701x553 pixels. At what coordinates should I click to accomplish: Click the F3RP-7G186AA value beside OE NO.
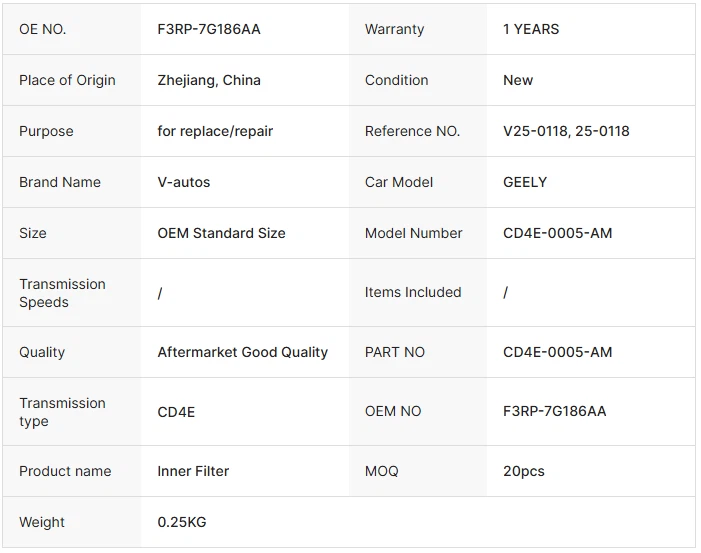[209, 29]
